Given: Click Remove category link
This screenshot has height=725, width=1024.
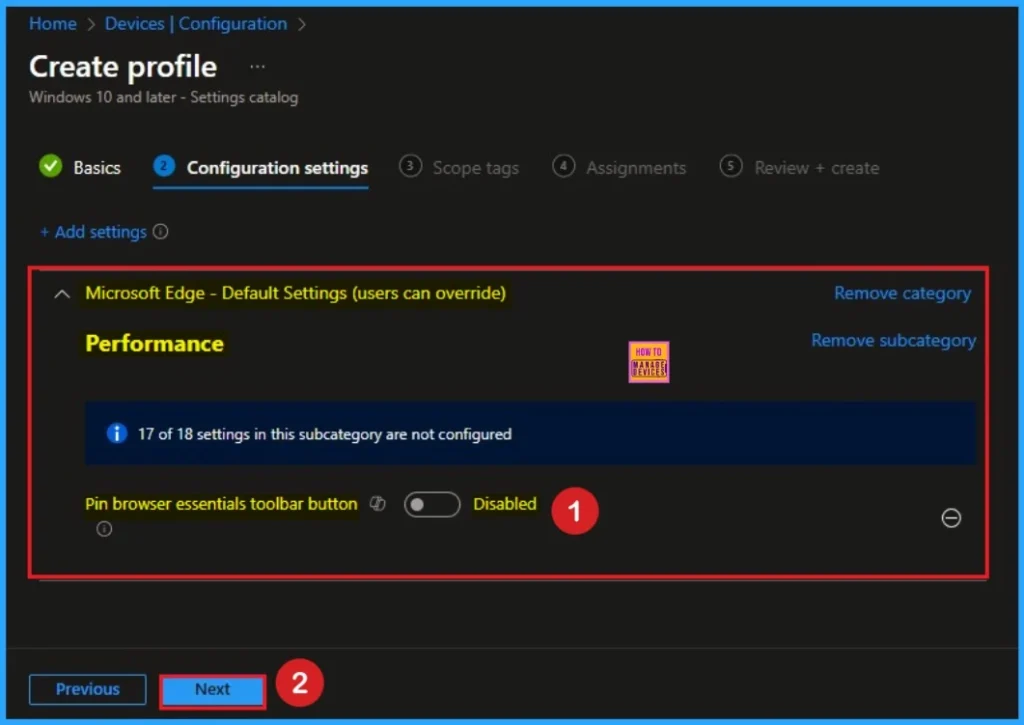Looking at the screenshot, I should pyautogui.click(x=903, y=293).
